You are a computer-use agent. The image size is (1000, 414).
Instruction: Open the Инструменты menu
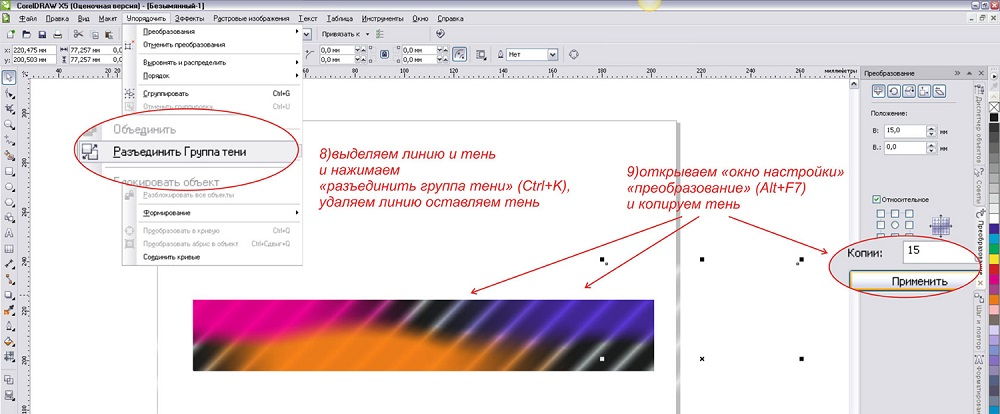pyautogui.click(x=383, y=19)
